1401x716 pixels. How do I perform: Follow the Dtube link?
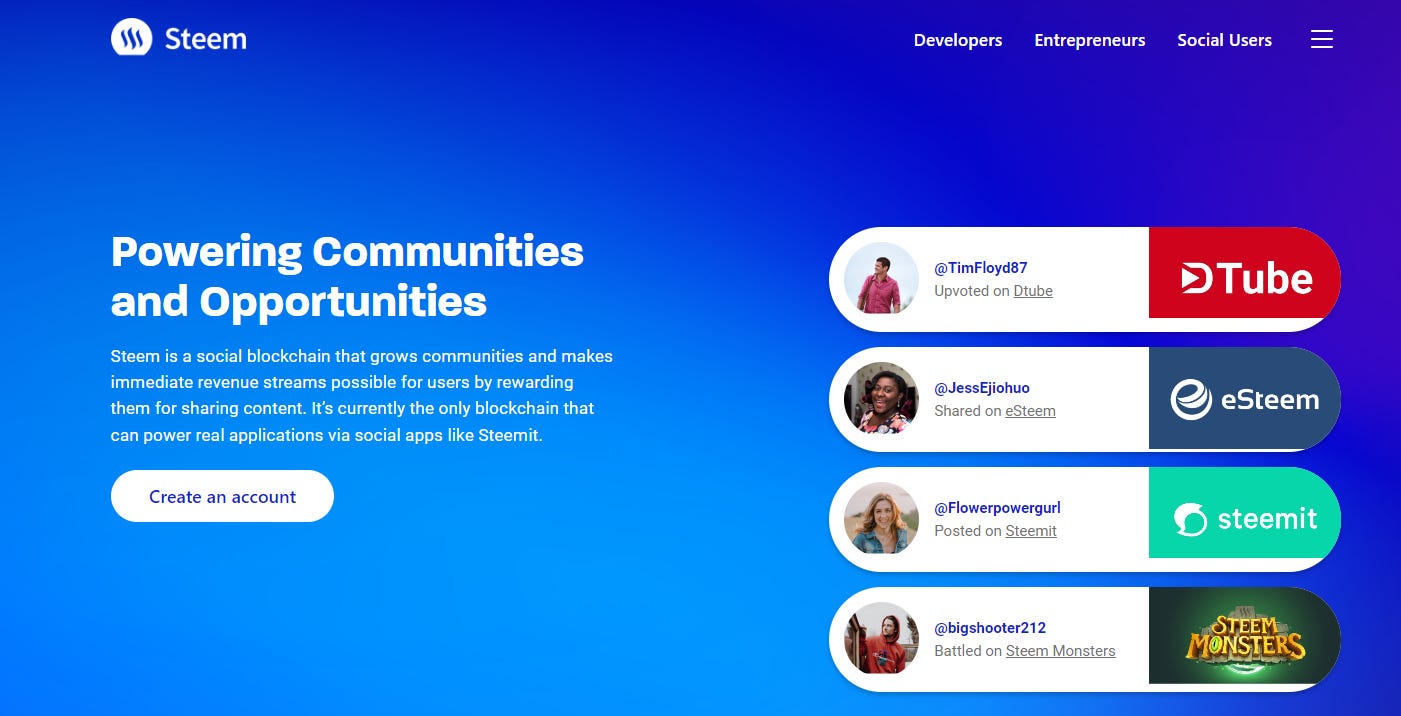[x=1033, y=291]
